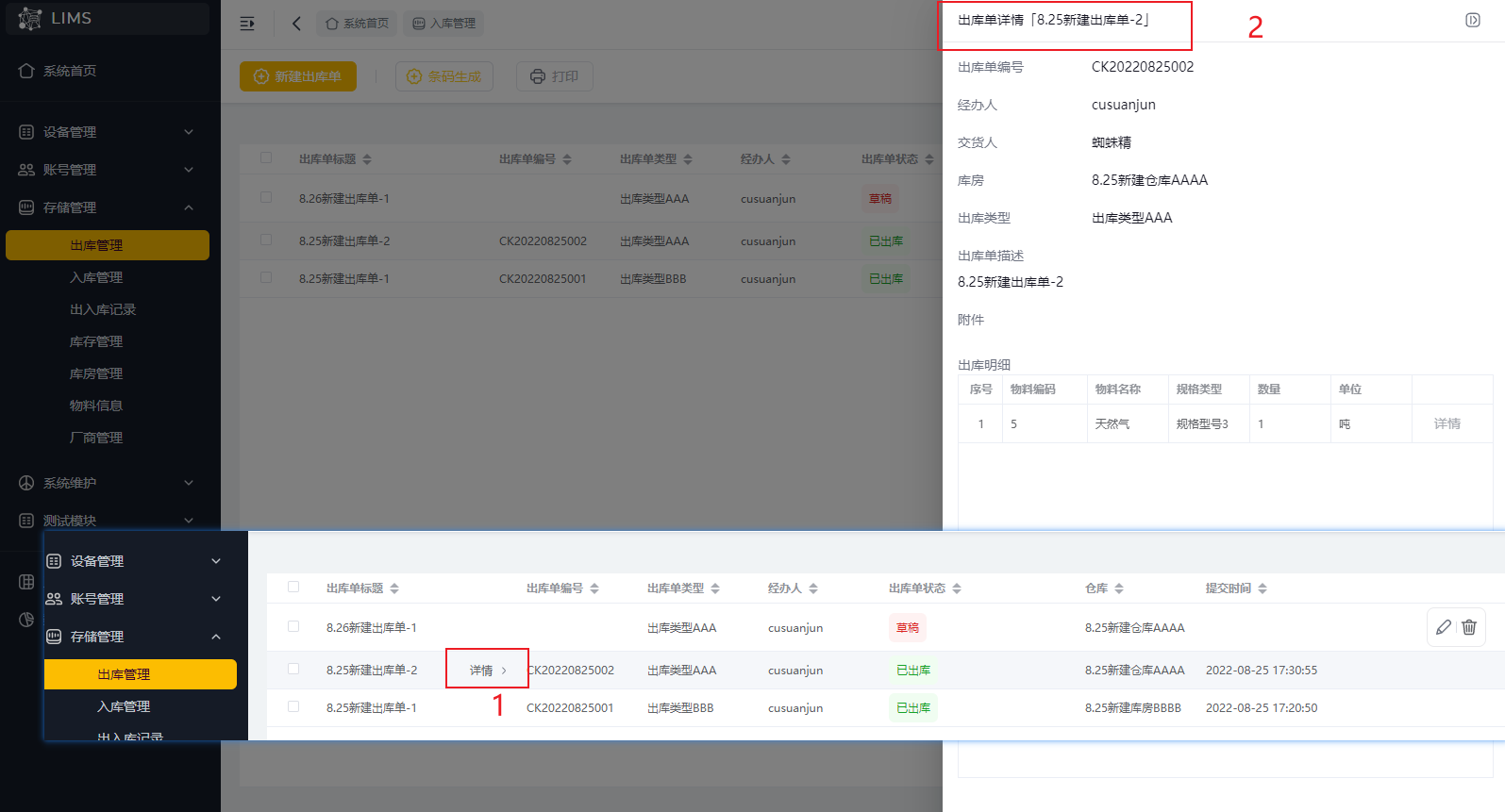Collapse the 出库单详情 drawer with its top-right icon
The width and height of the screenshot is (1505, 812).
(x=1473, y=20)
